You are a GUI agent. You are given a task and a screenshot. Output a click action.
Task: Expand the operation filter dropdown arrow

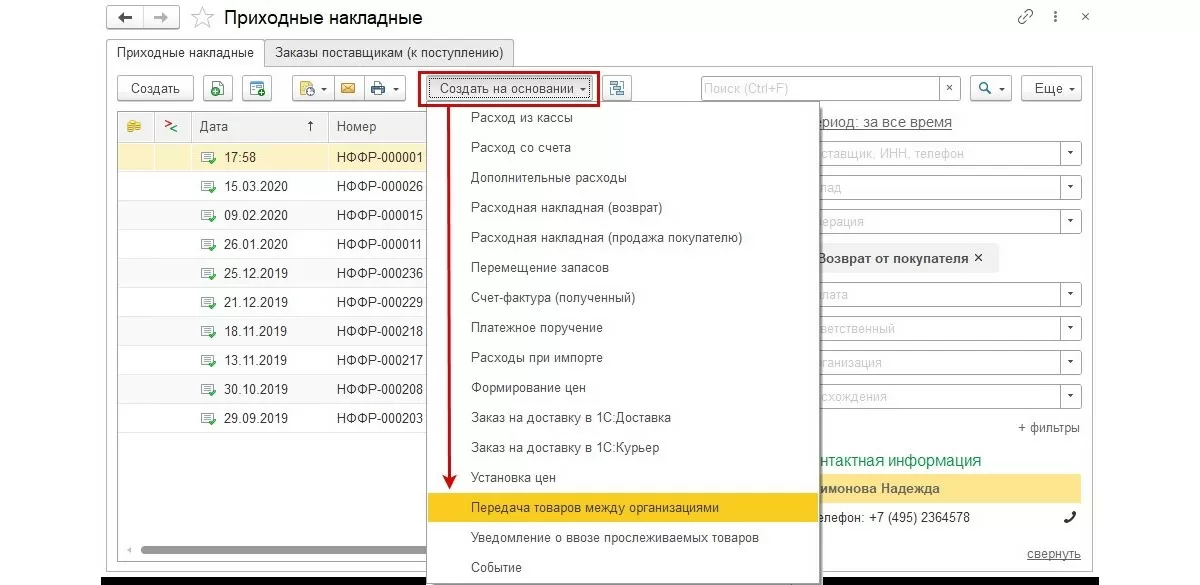[1071, 221]
